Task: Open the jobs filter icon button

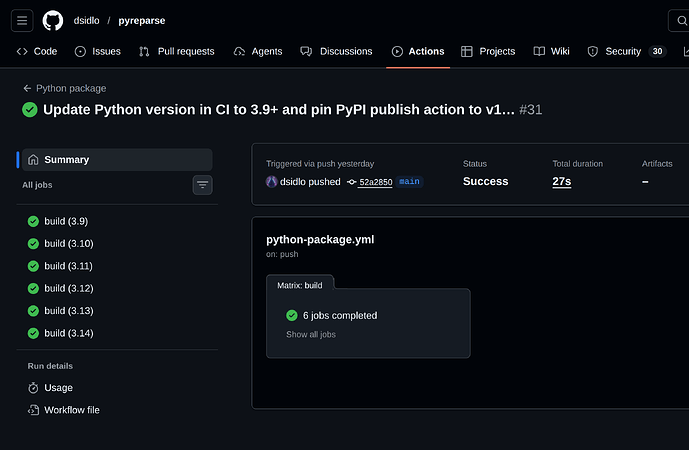Action: (203, 185)
